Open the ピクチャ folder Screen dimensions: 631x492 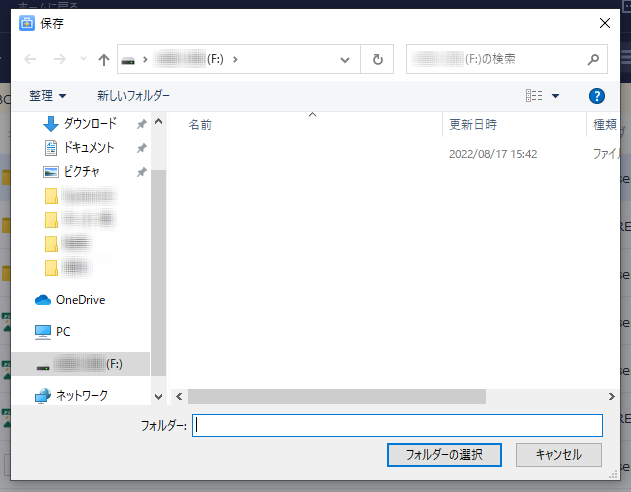point(81,172)
